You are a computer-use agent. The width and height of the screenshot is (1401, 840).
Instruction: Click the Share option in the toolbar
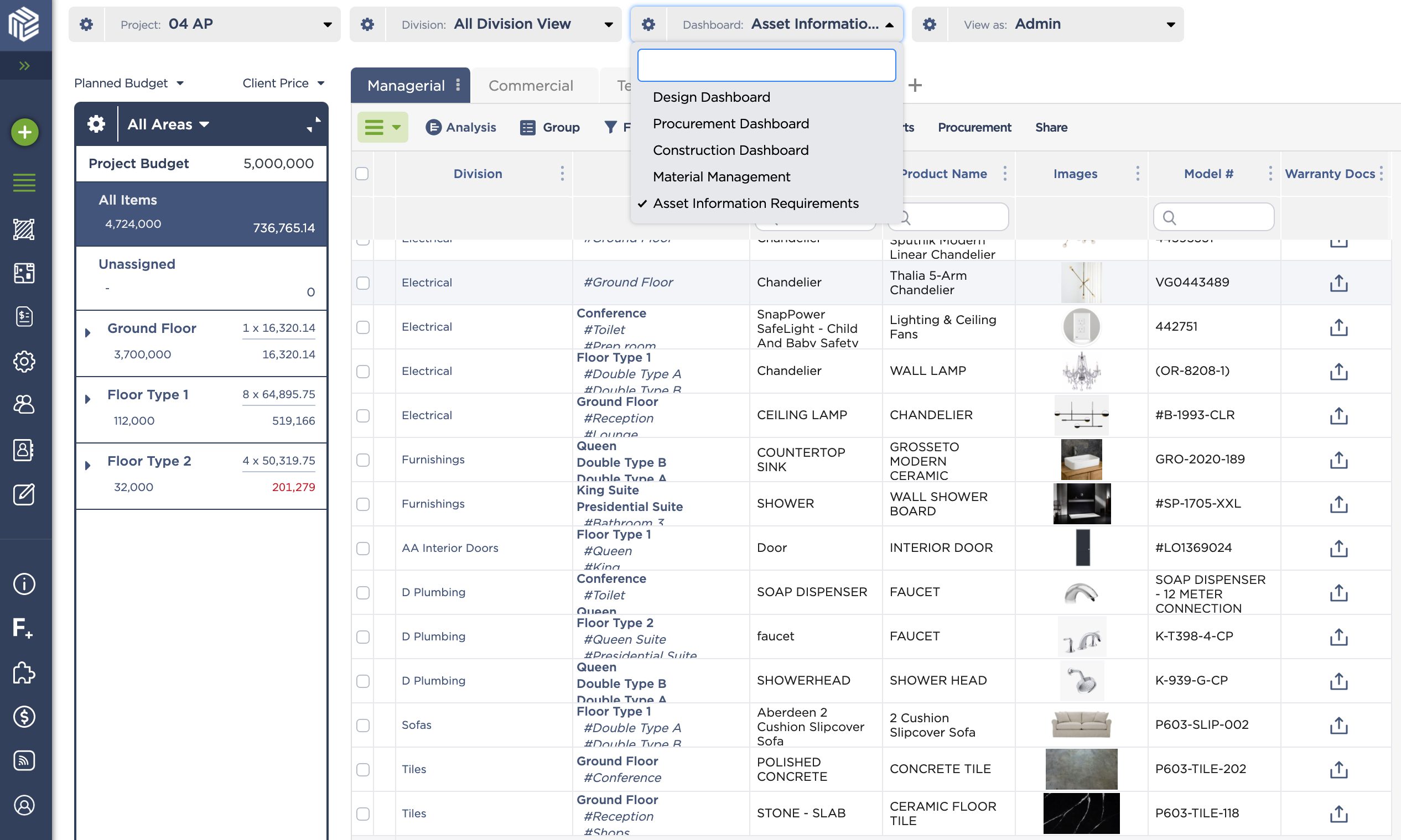pos(1051,127)
